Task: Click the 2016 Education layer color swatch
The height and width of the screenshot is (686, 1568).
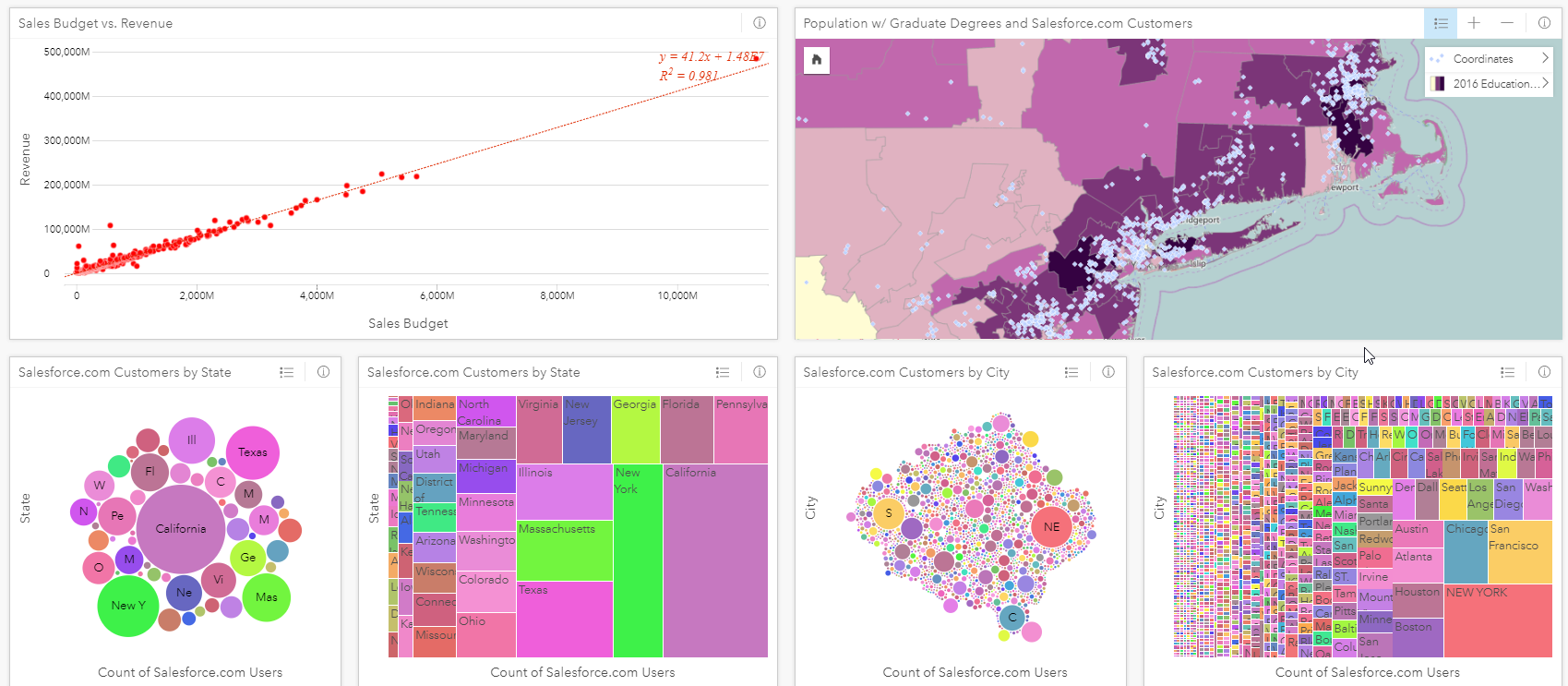Action: (x=1437, y=83)
